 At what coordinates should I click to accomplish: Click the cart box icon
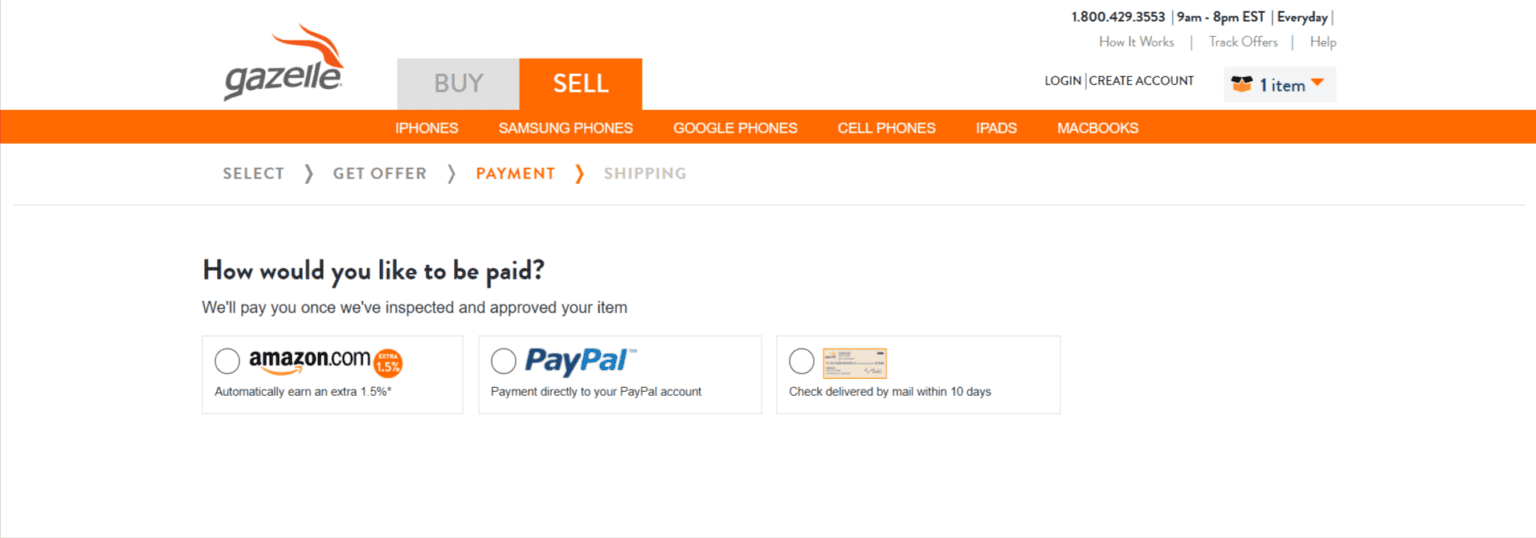point(1242,85)
